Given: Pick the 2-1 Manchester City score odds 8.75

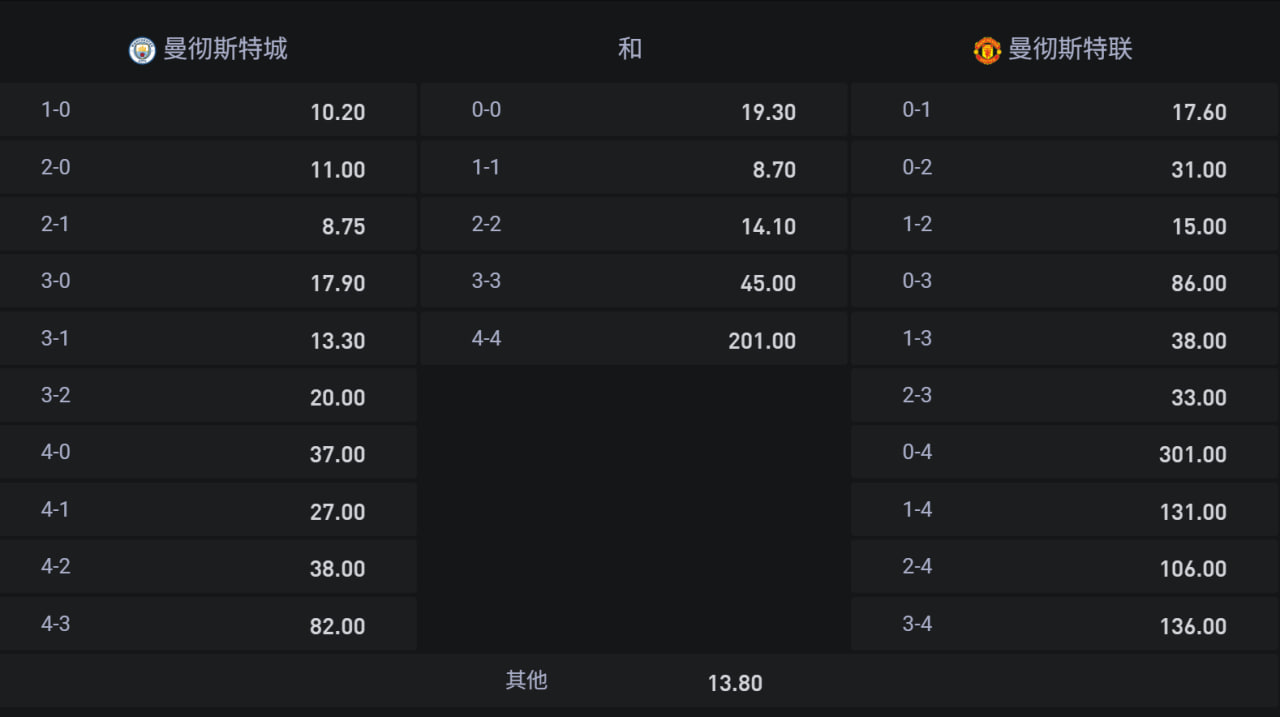Looking at the screenshot, I should [208, 225].
